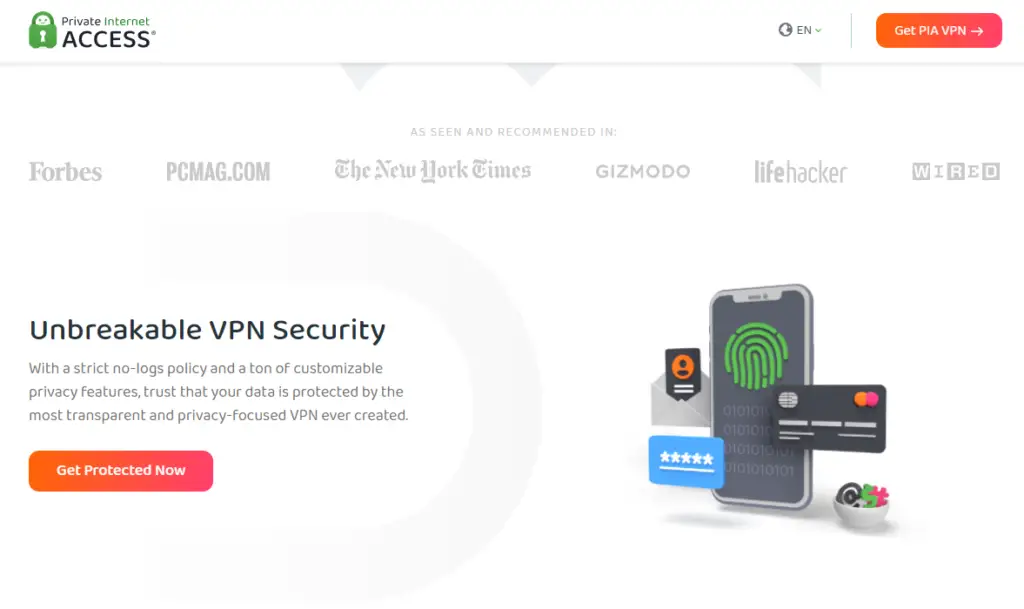The image size is (1024, 609).
Task: Click the blue password stars card
Action: pos(686,461)
